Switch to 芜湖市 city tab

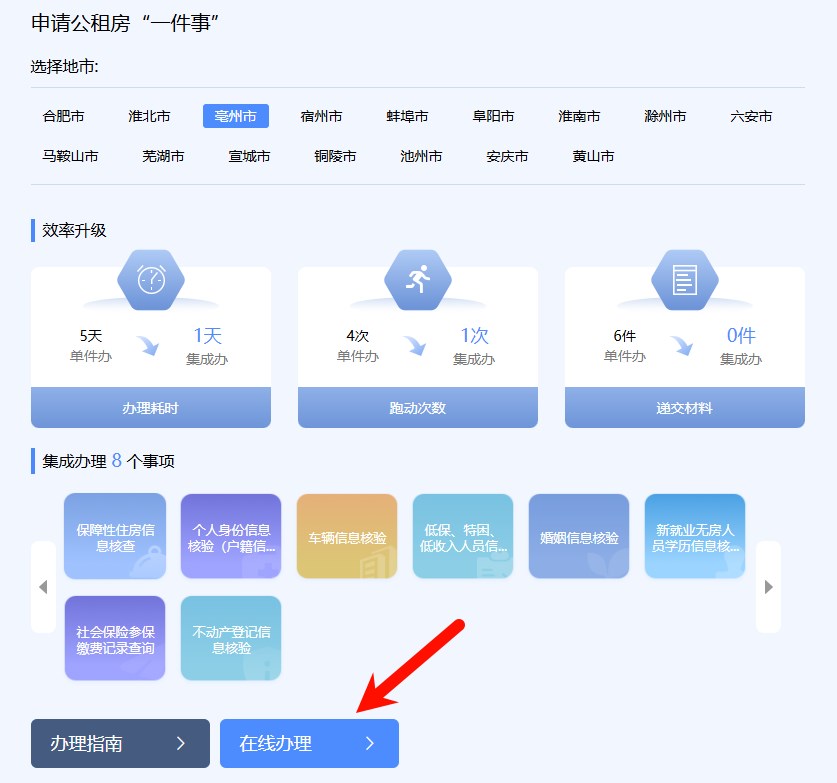[163, 156]
